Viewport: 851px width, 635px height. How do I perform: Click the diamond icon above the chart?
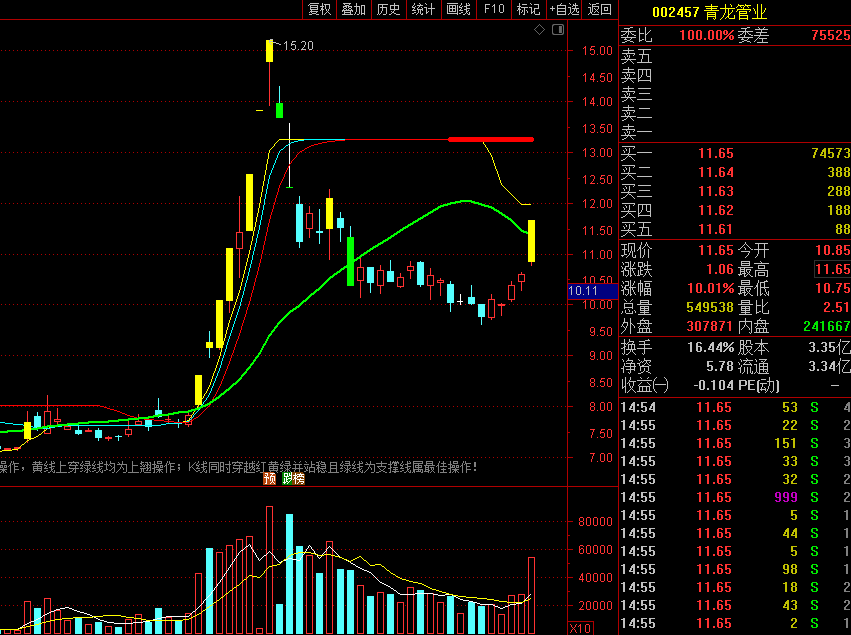coord(539,30)
